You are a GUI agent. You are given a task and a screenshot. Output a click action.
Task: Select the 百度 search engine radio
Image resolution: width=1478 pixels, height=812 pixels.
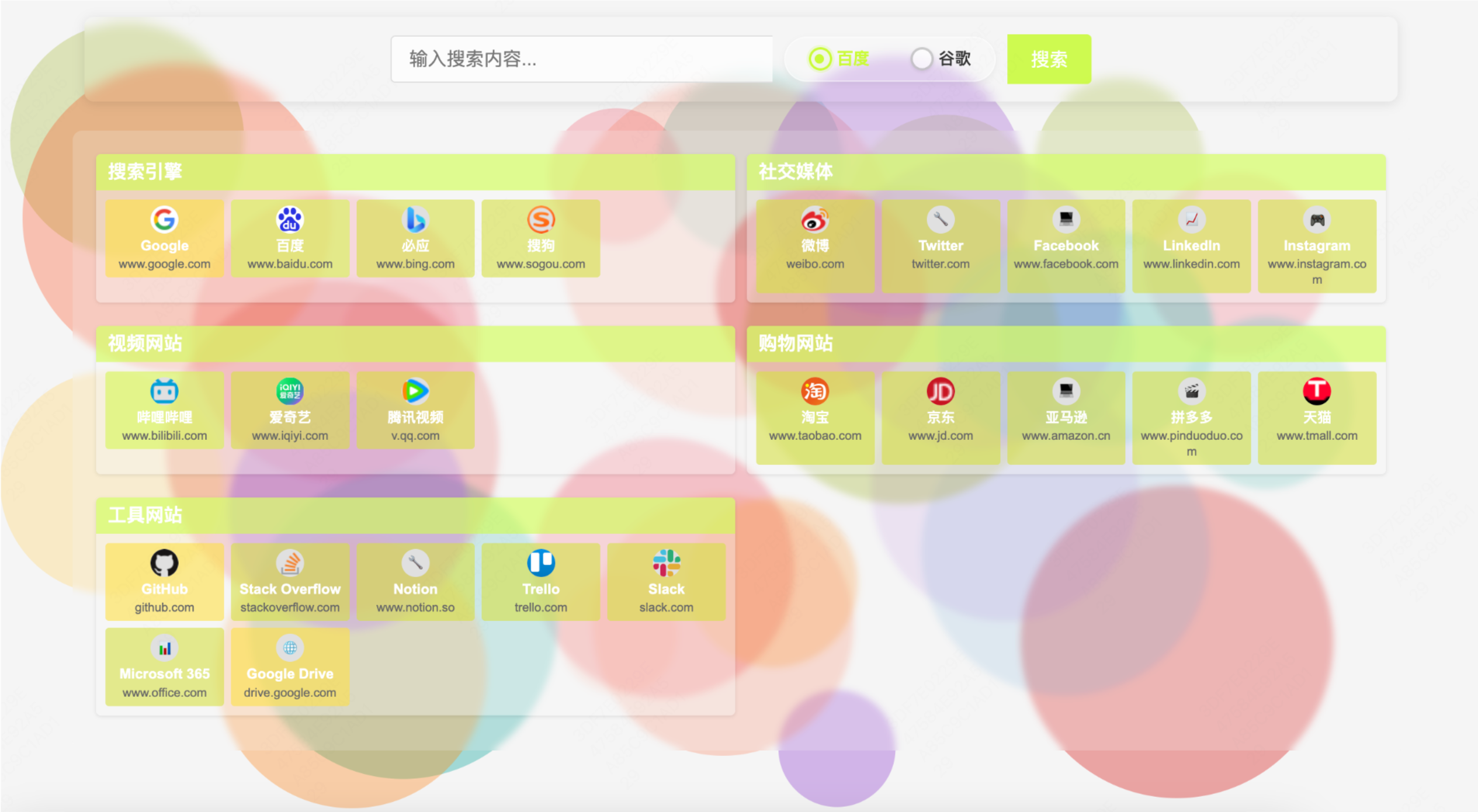[x=820, y=58]
